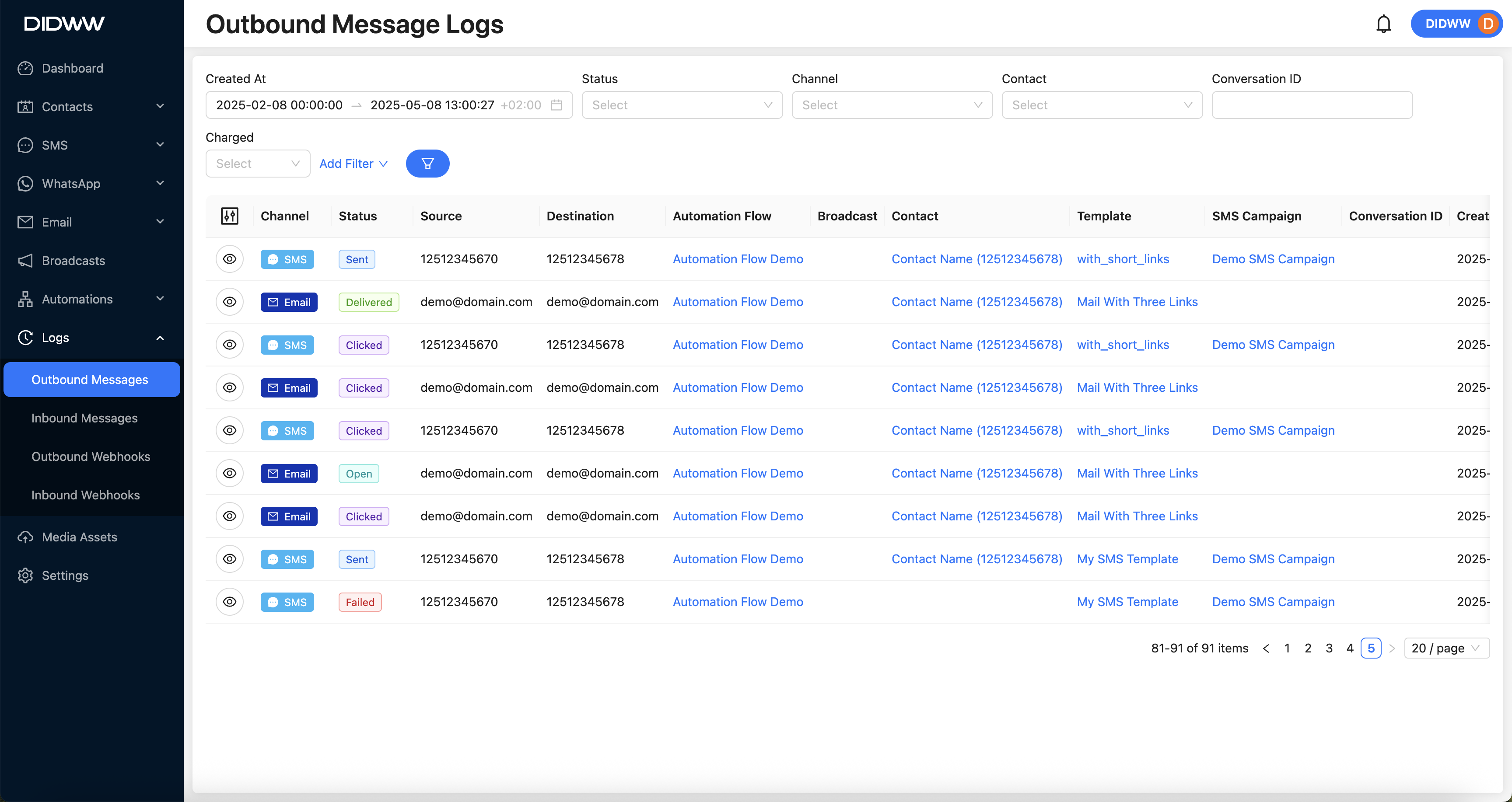The width and height of the screenshot is (1512, 802).
Task: Select Outbound Webhooks in Logs submenu
Action: pos(91,457)
